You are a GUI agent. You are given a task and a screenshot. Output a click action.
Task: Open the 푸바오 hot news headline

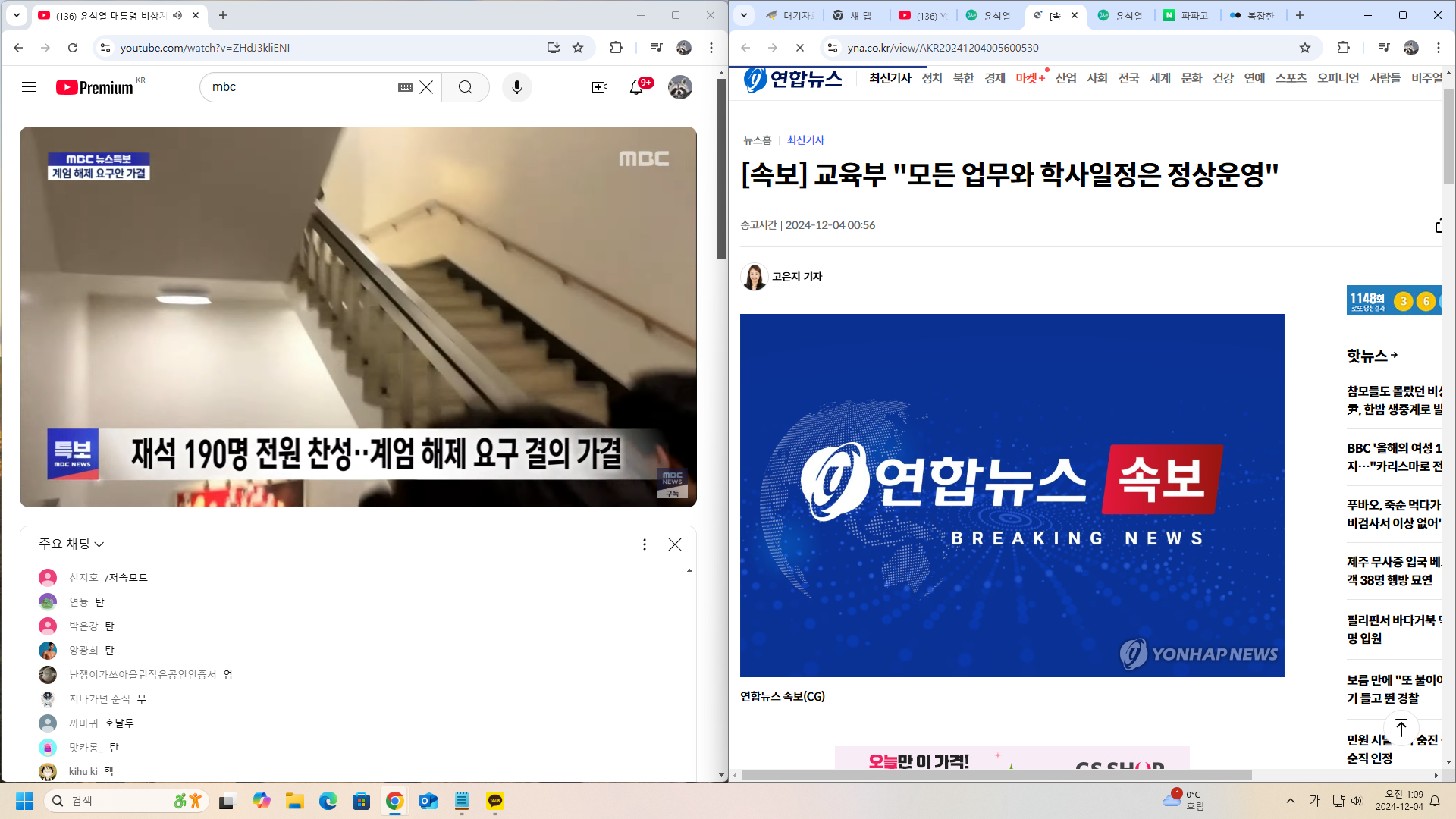click(x=1394, y=514)
